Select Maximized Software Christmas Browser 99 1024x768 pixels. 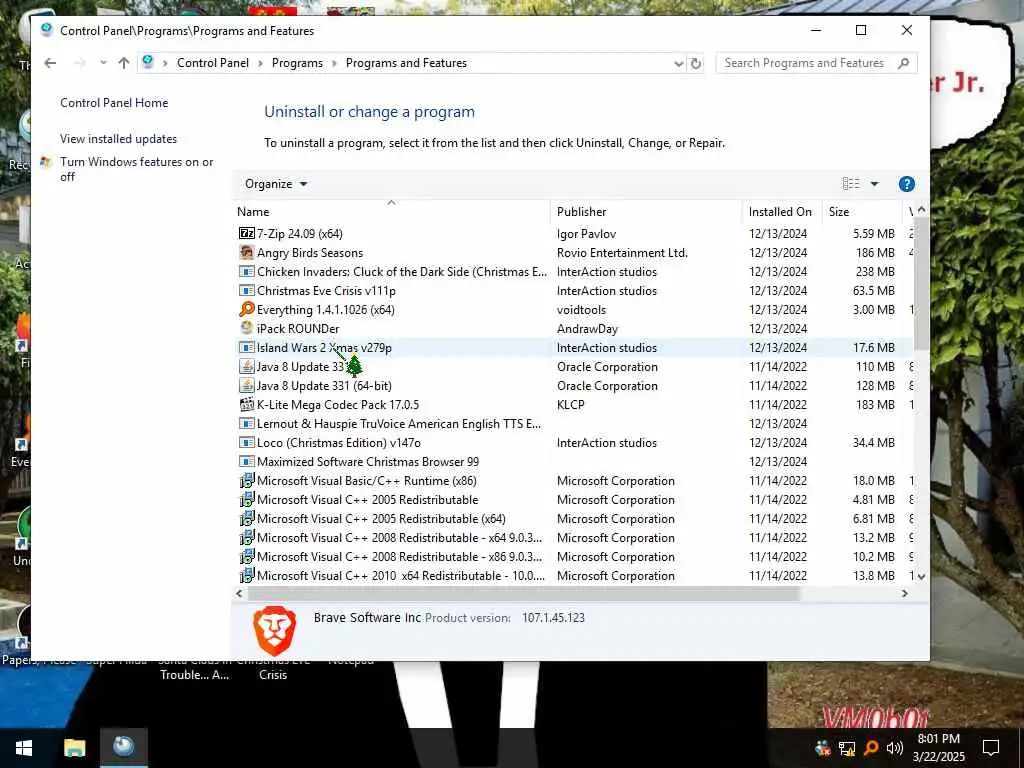[x=573, y=461]
